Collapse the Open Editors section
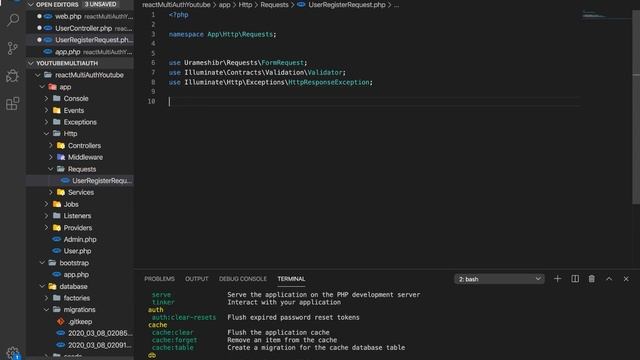 (x=31, y=4)
